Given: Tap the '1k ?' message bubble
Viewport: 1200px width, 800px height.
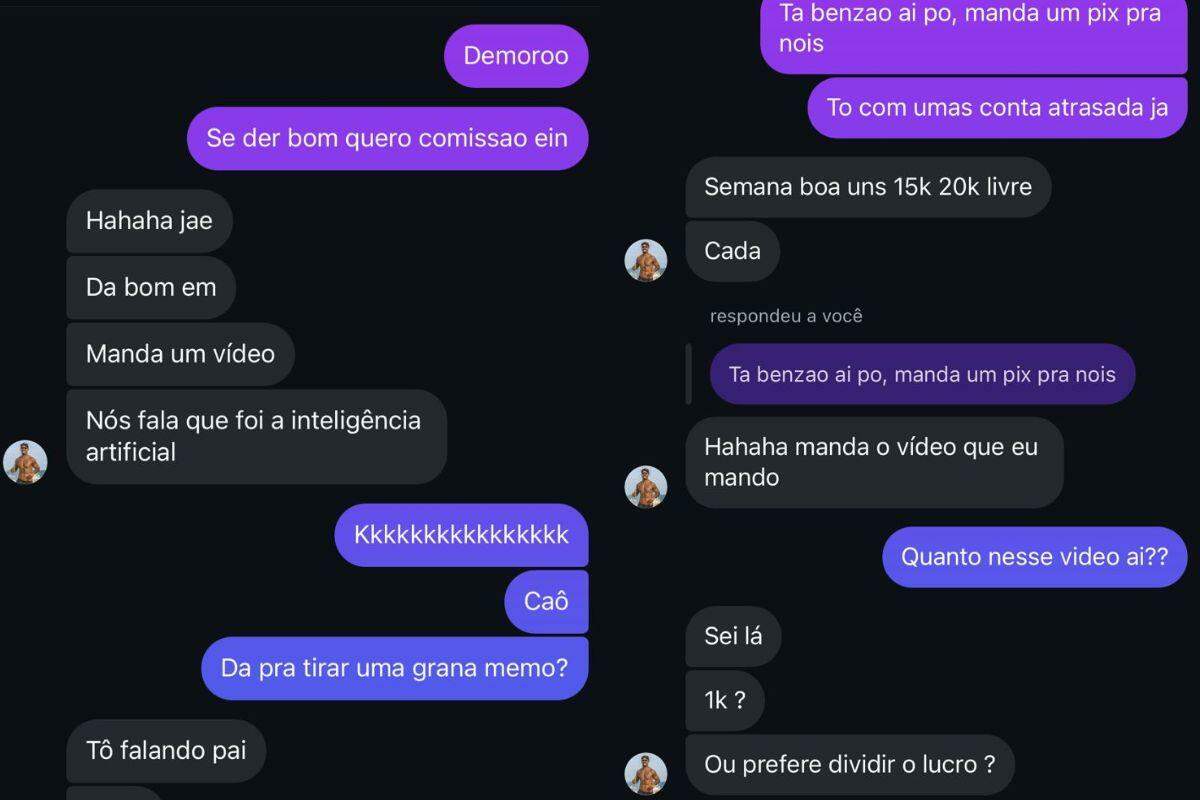Looking at the screenshot, I should 725,701.
